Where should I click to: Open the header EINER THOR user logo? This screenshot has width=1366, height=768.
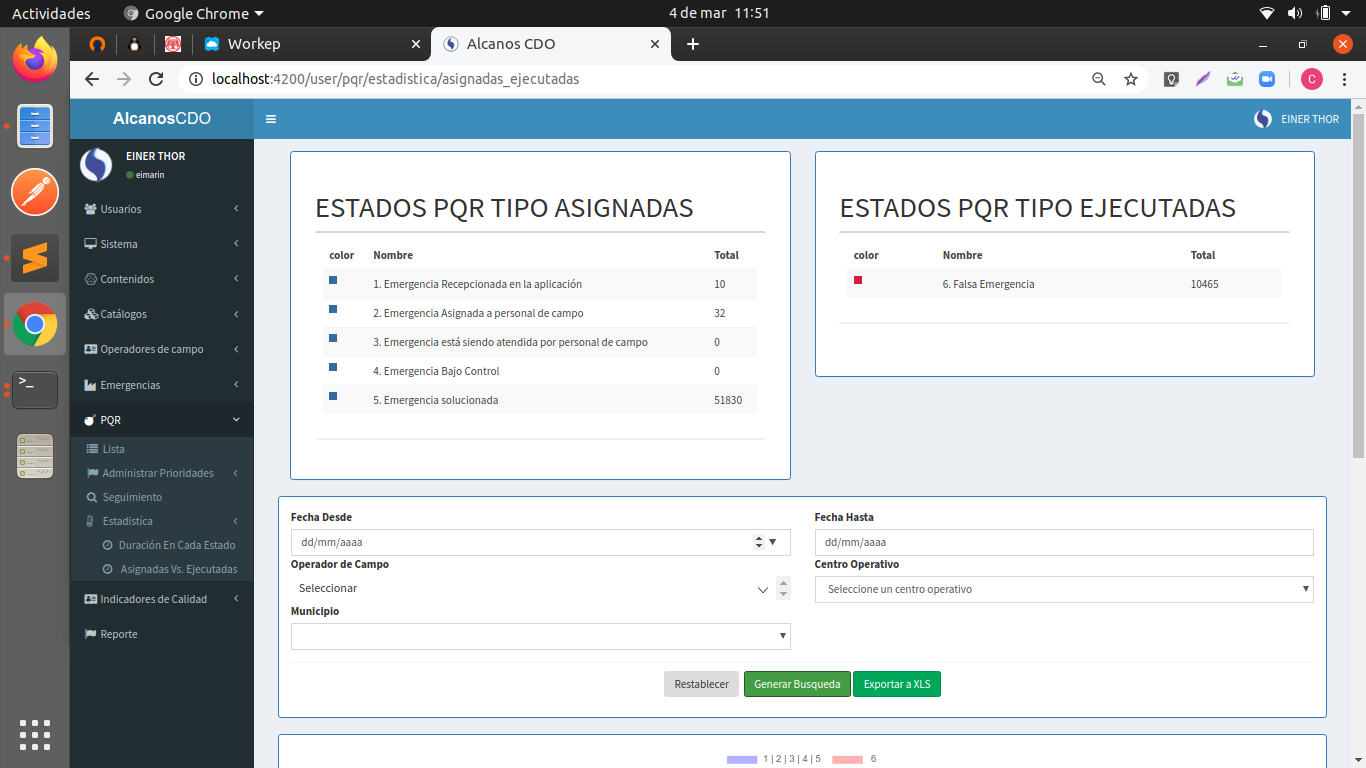point(1263,119)
